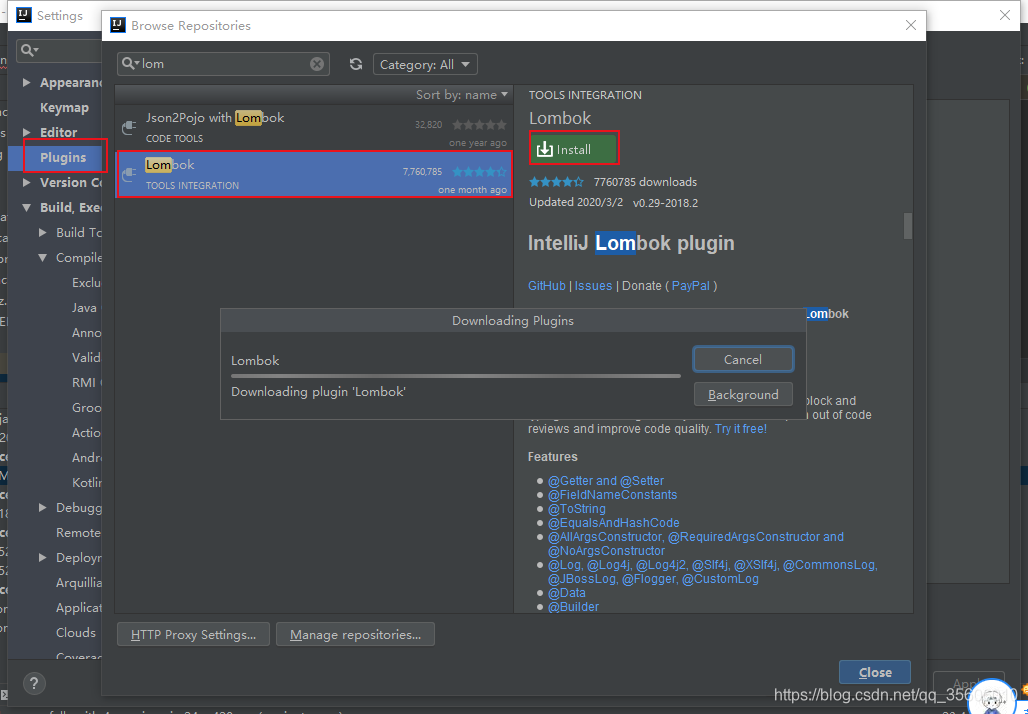Screen dimensions: 1028x714
Task: Click the Lombok download progress bar
Action: coord(456,376)
